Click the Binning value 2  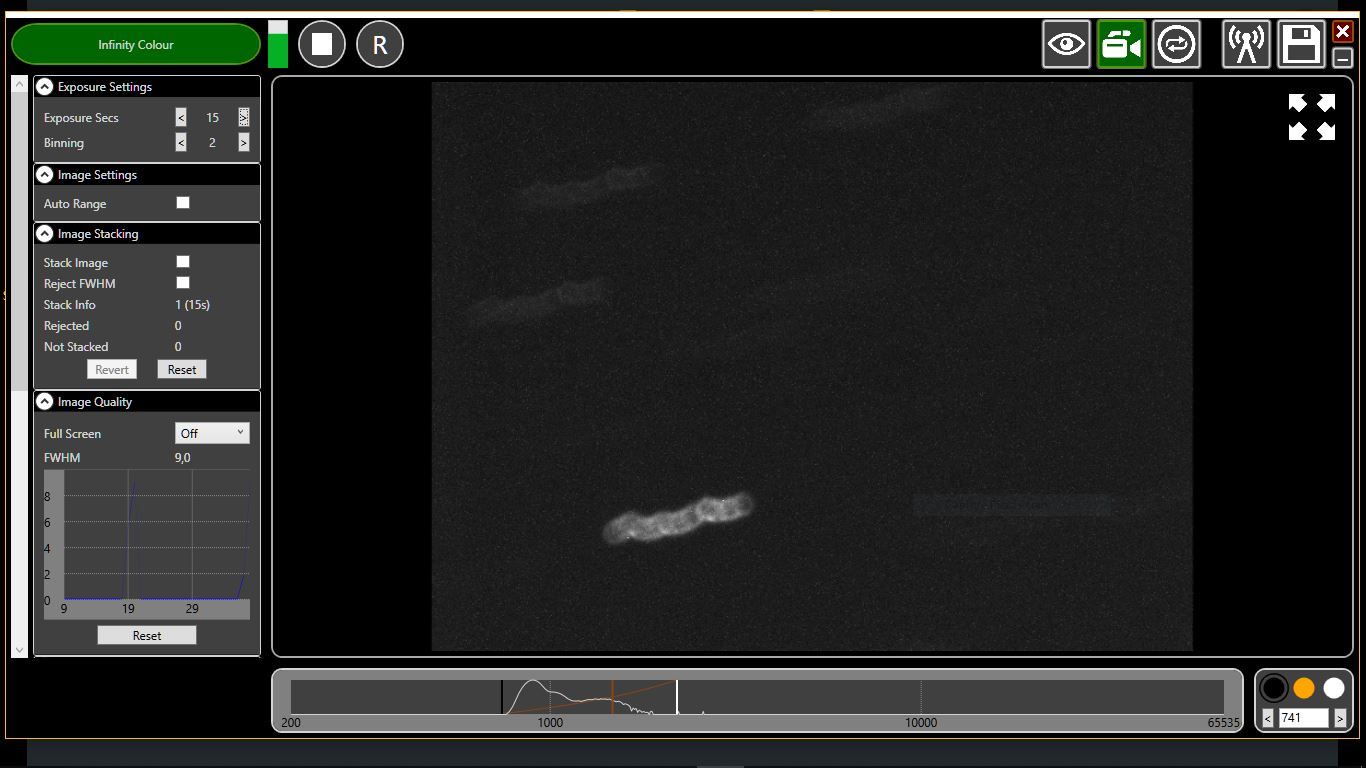pos(212,143)
